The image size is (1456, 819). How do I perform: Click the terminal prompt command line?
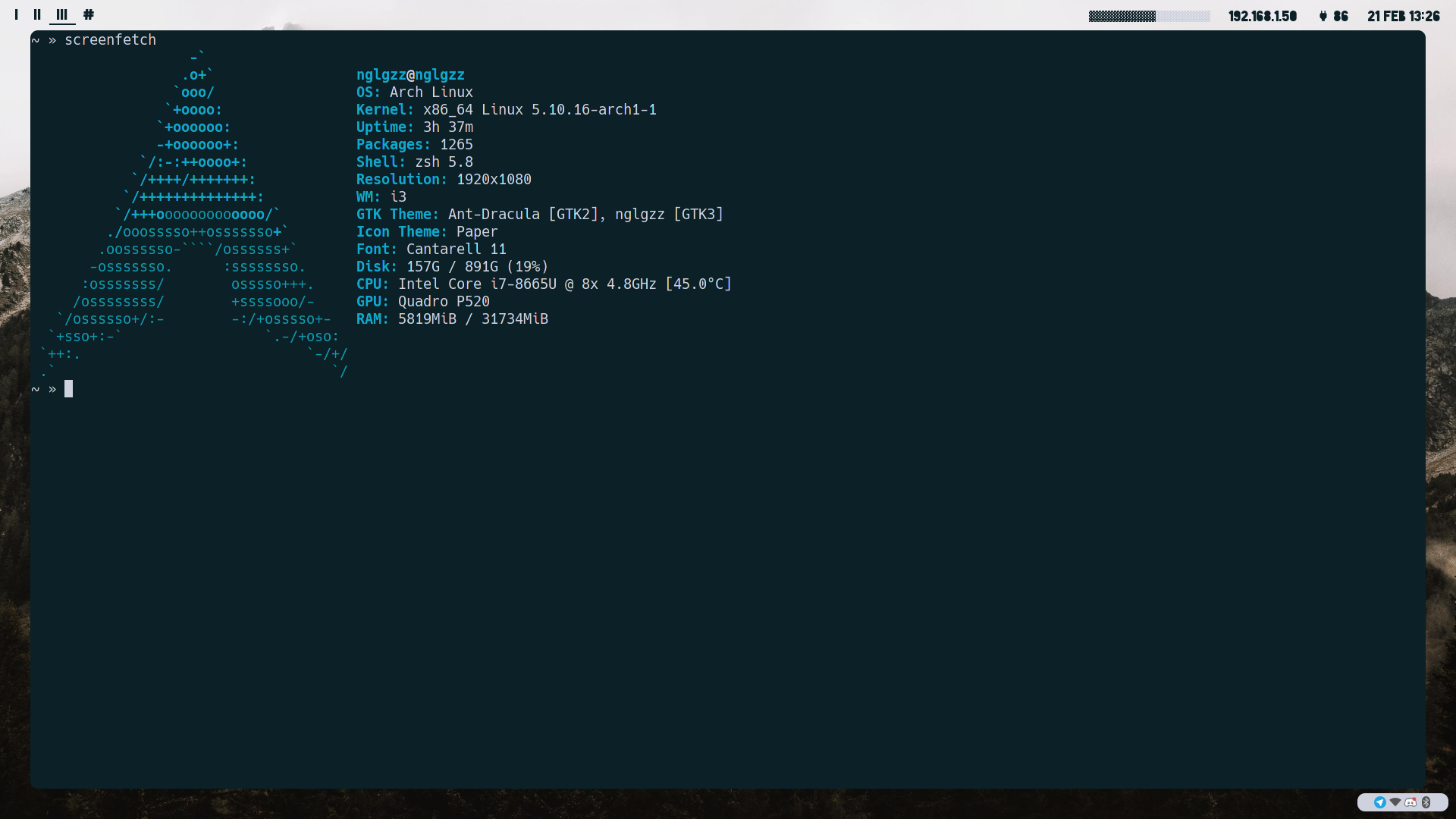pyautogui.click(x=68, y=389)
